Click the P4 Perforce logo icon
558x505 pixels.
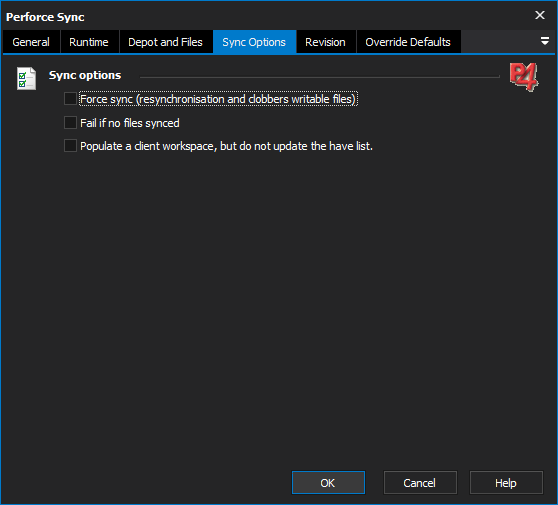[524, 77]
